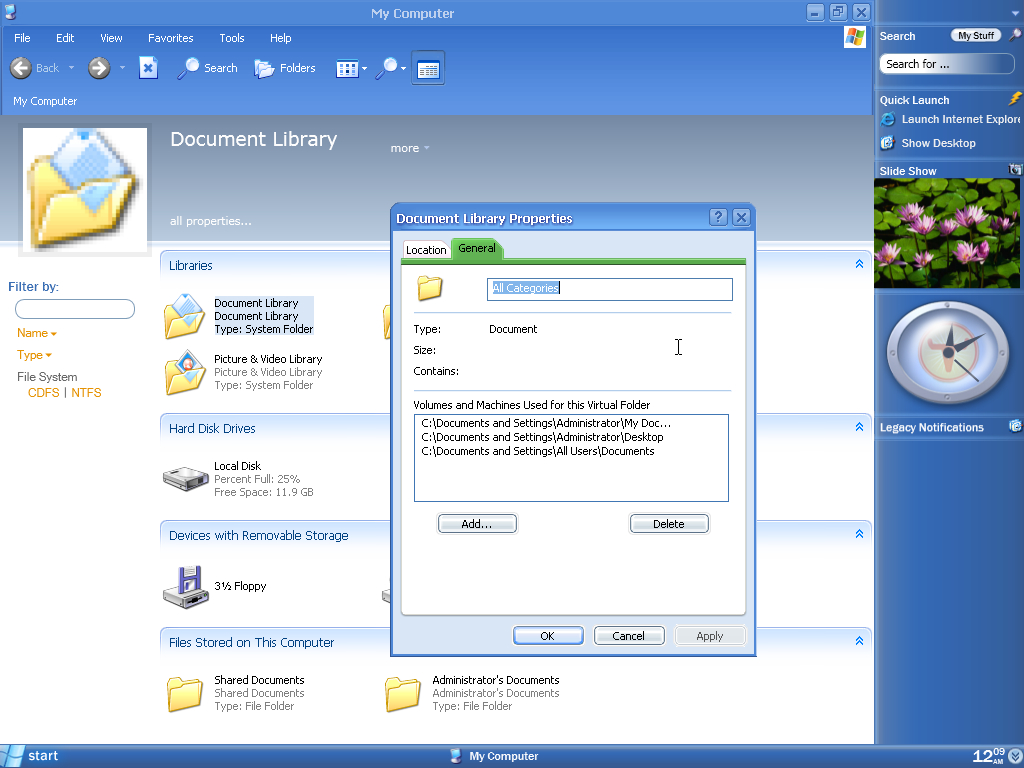The width and height of the screenshot is (1024, 768).
Task: Expand the Name filter dropdown
Action: (37, 333)
